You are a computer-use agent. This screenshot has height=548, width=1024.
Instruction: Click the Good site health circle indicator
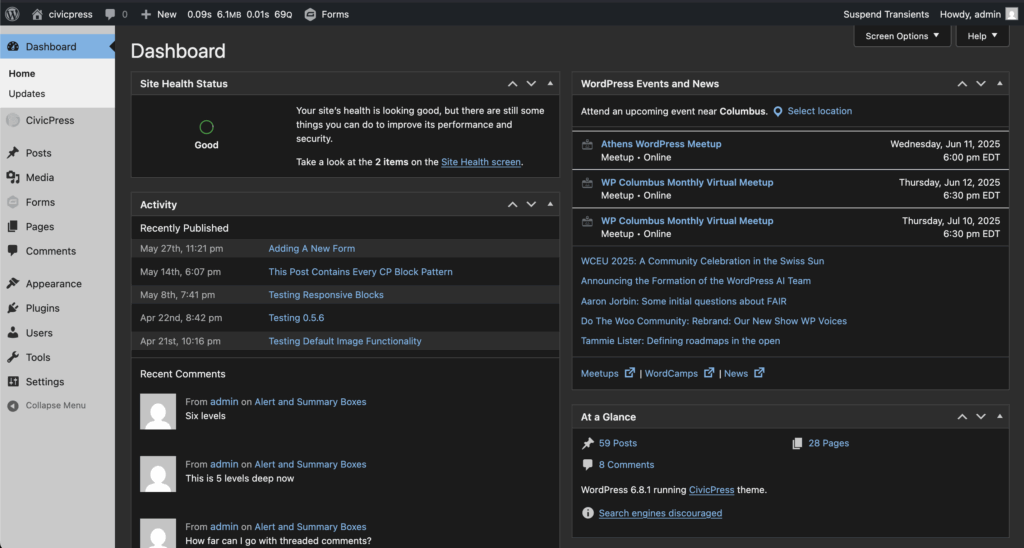(206, 127)
